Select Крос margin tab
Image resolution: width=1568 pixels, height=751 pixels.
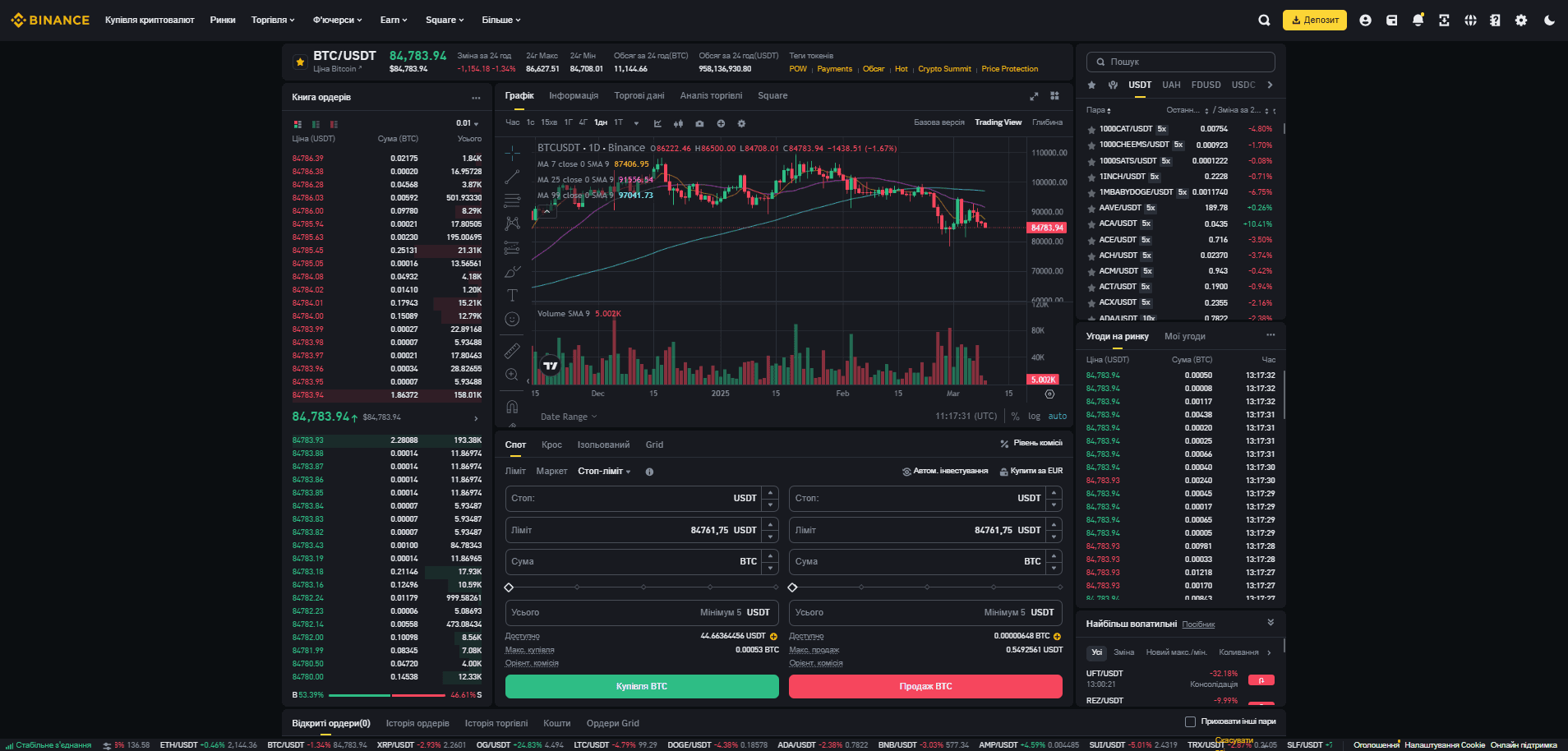(551, 445)
